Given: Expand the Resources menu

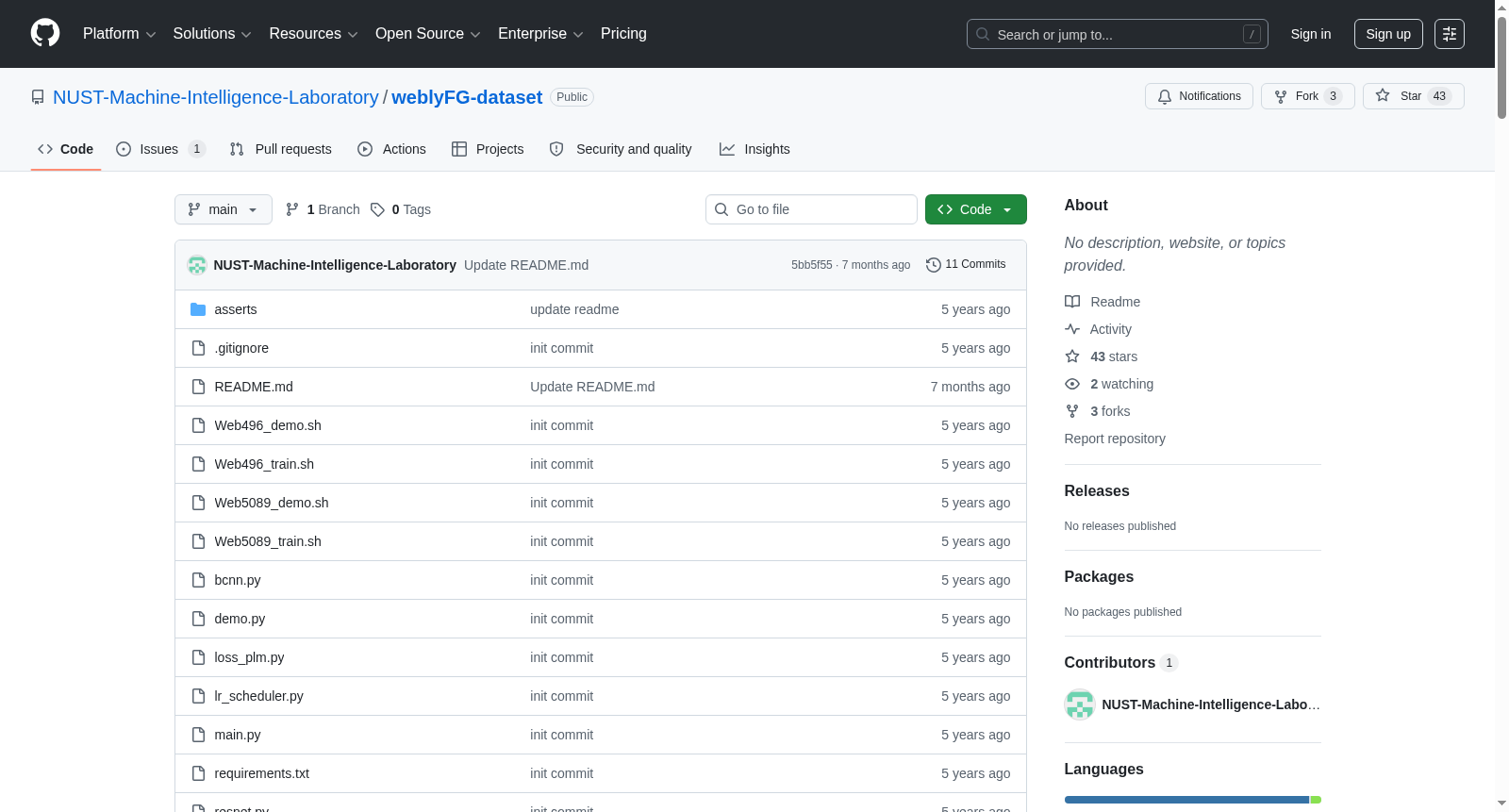Looking at the screenshot, I should pyautogui.click(x=313, y=34).
